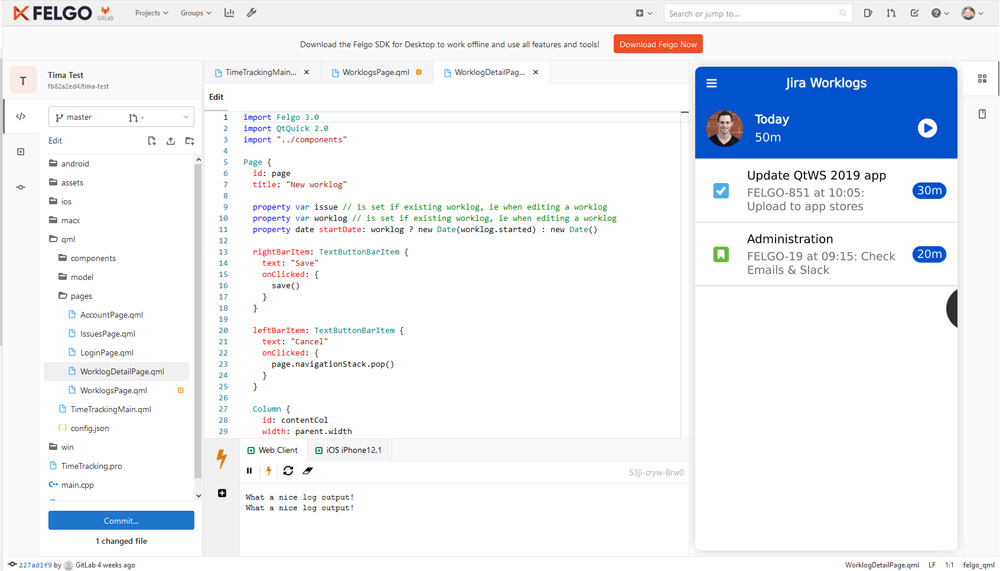Expand the model folder
Image resolution: width=1000 pixels, height=571 pixels.
pos(77,277)
